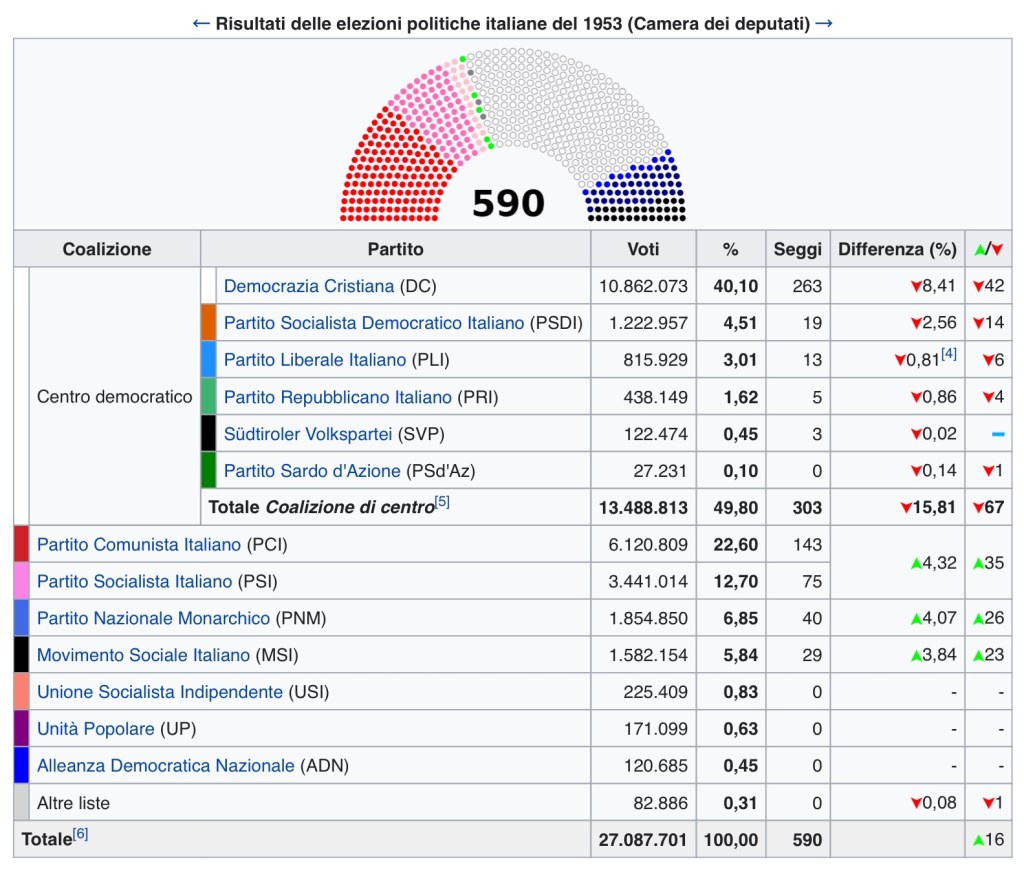Screen dimensions: 1024x886
Task: Open Partito Socialista Democratico Italiano link
Action: [374, 323]
